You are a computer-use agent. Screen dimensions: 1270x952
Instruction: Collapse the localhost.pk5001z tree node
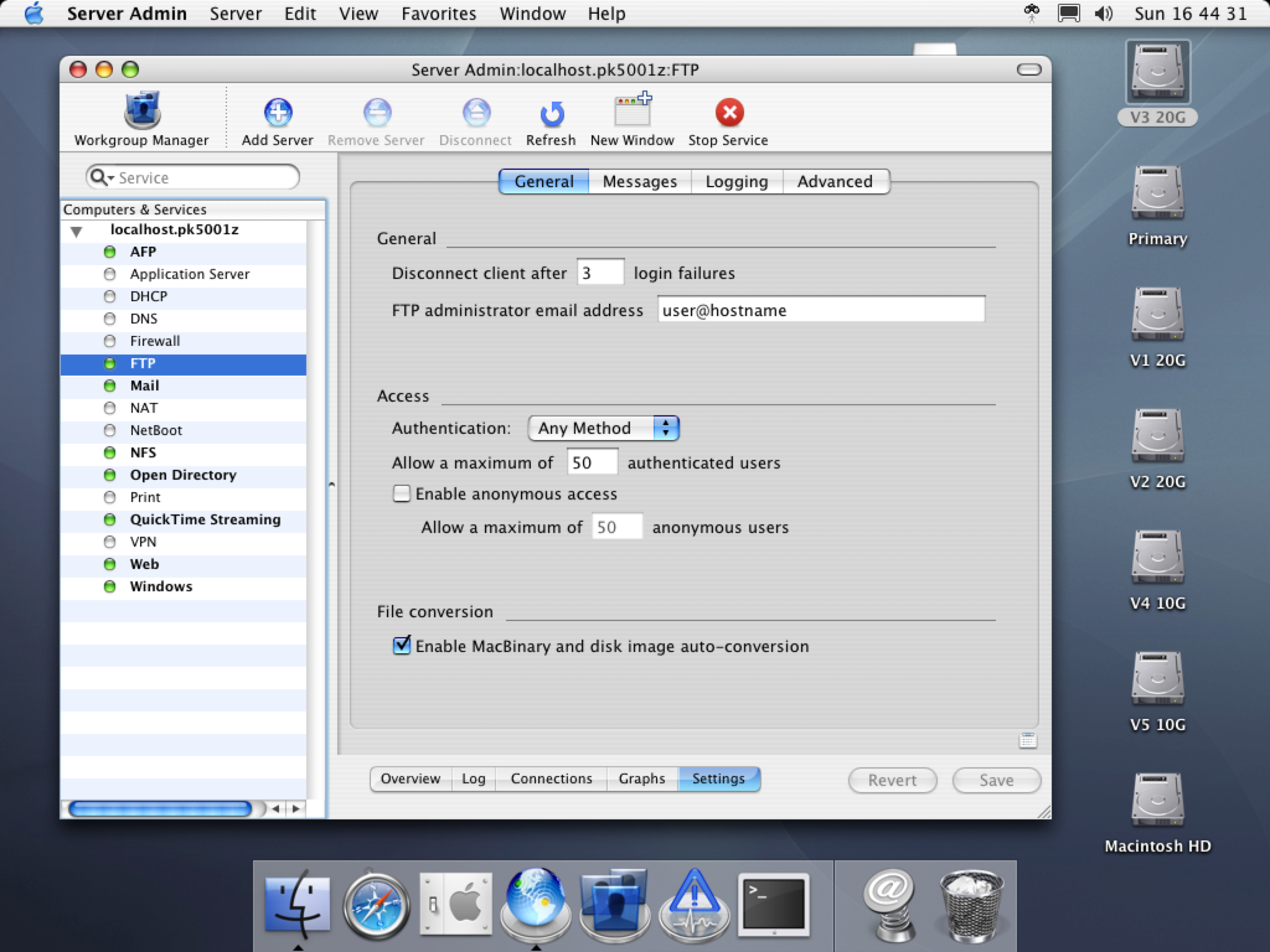point(76,232)
